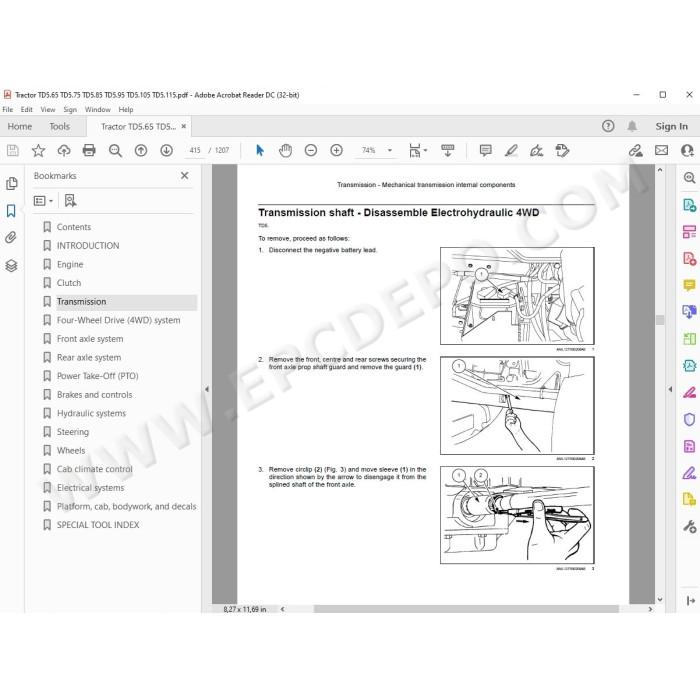This screenshot has height=700, width=700.
Task: Expand right tools pane labels
Action: 690,601
